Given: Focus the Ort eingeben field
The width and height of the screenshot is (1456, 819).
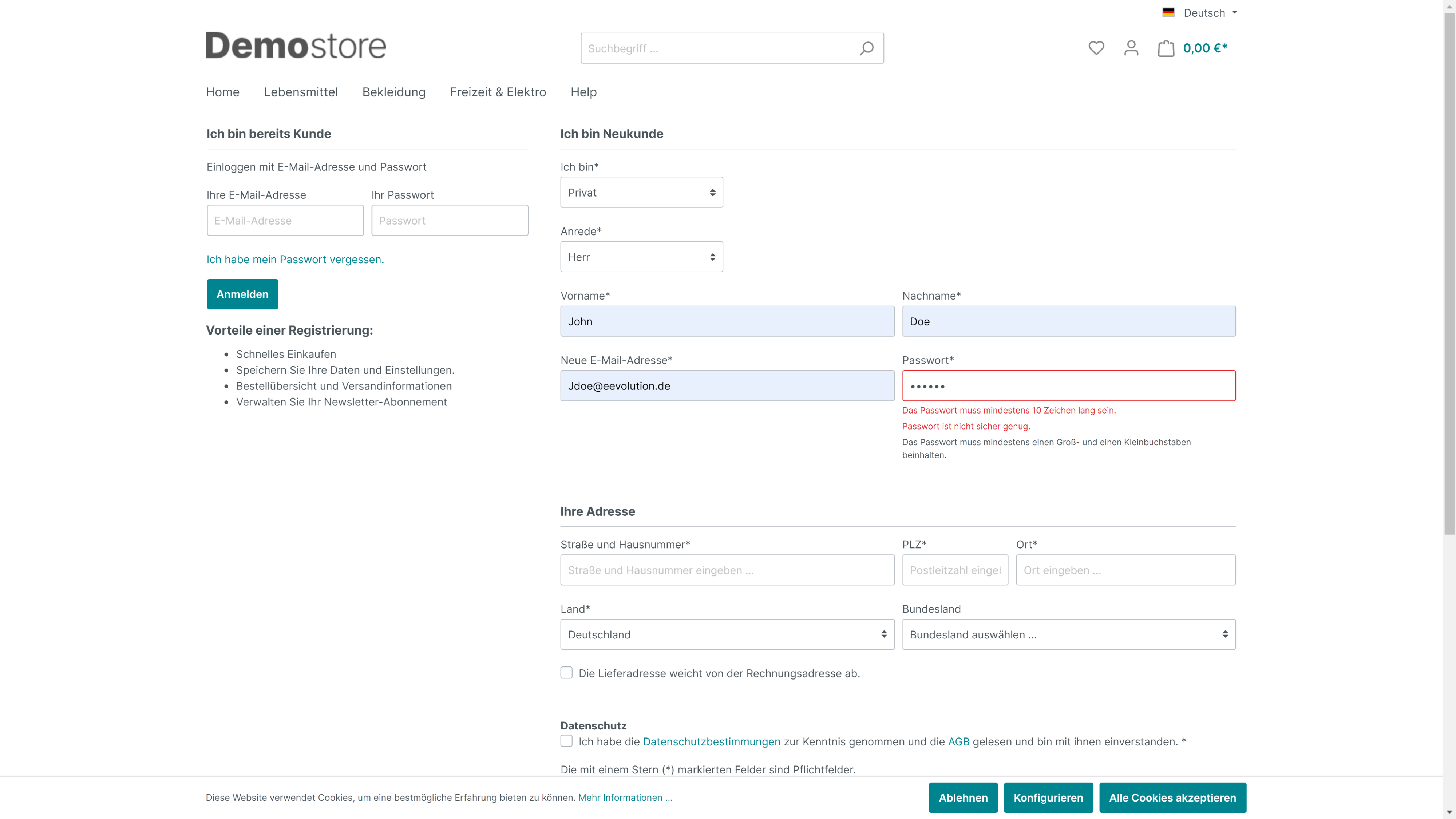Looking at the screenshot, I should [x=1126, y=570].
